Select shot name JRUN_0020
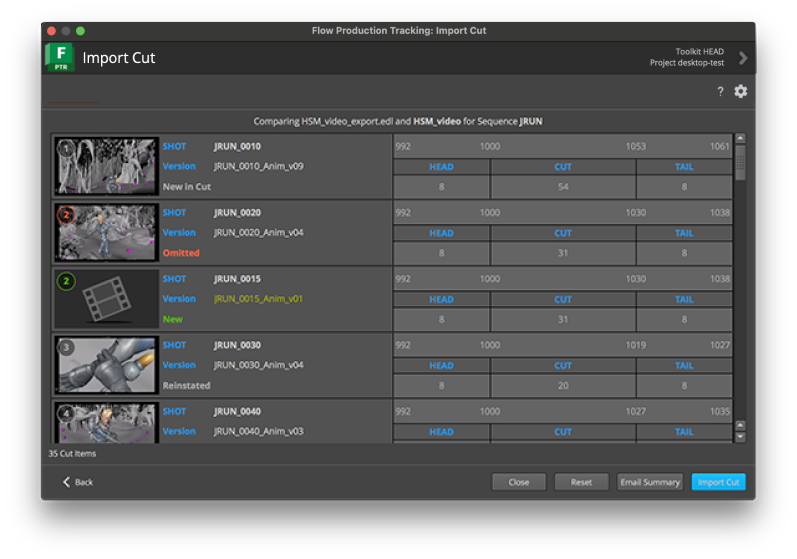 coord(237,212)
